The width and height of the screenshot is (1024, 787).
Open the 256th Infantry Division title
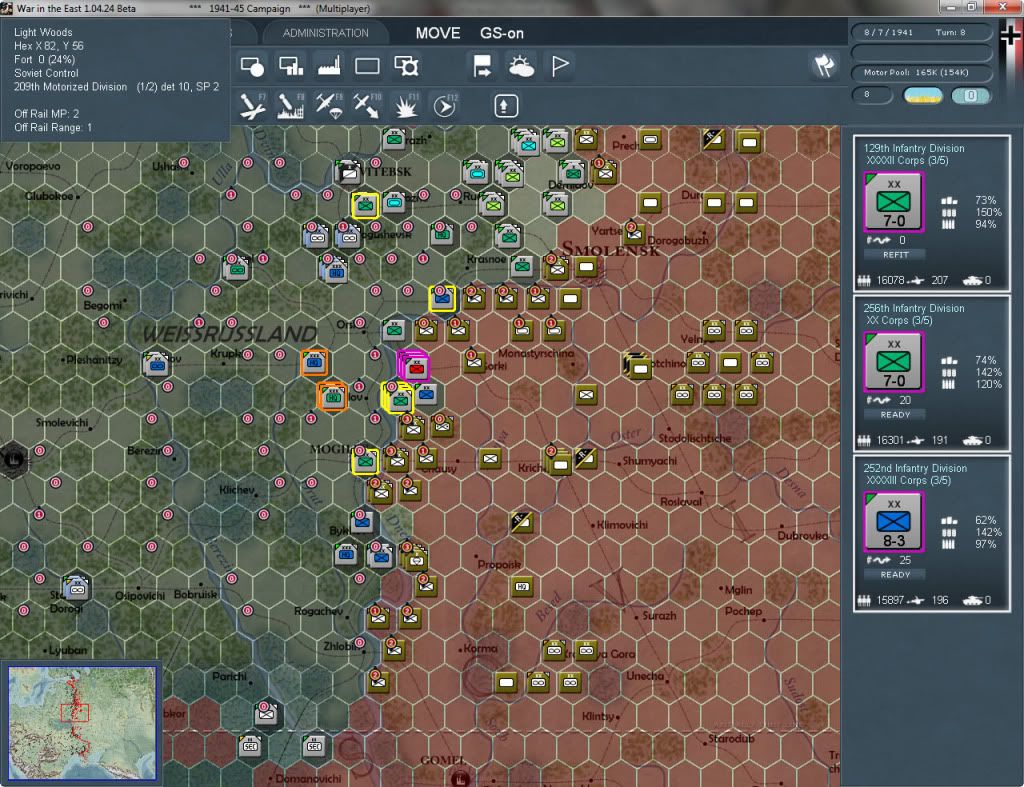coord(914,308)
